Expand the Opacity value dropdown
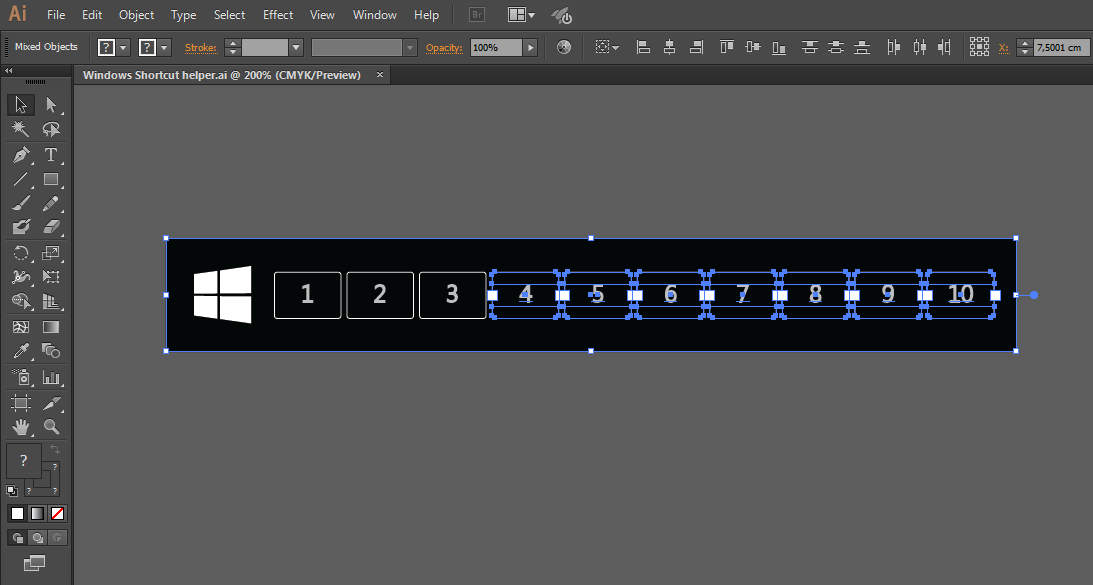Image resolution: width=1093 pixels, height=585 pixels. tap(530, 46)
